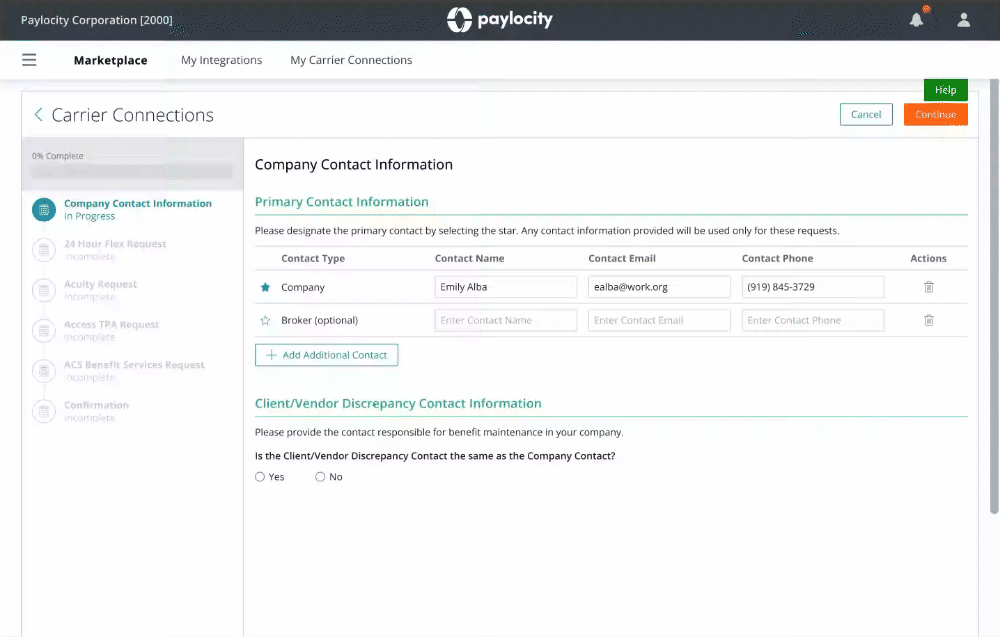The width and height of the screenshot is (1000, 637).
Task: Click 24 Hour Flex Request step icon
Action: point(44,250)
